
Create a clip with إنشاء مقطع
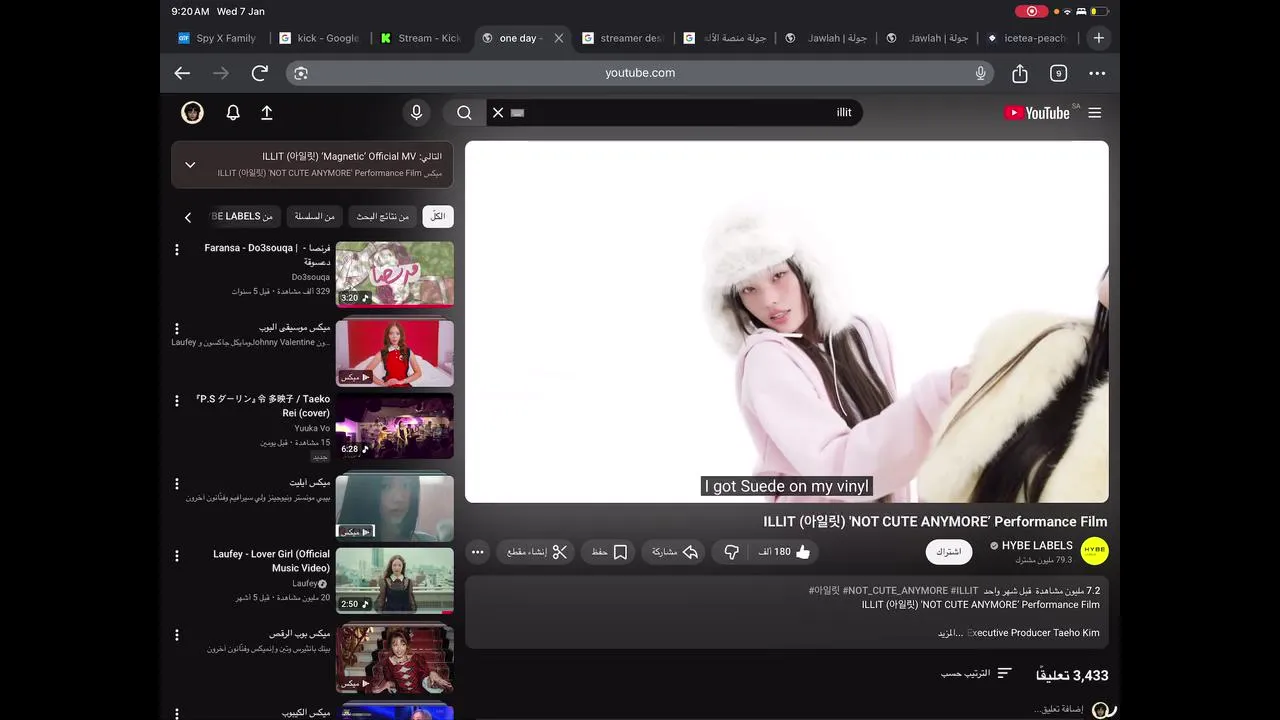tap(535, 552)
